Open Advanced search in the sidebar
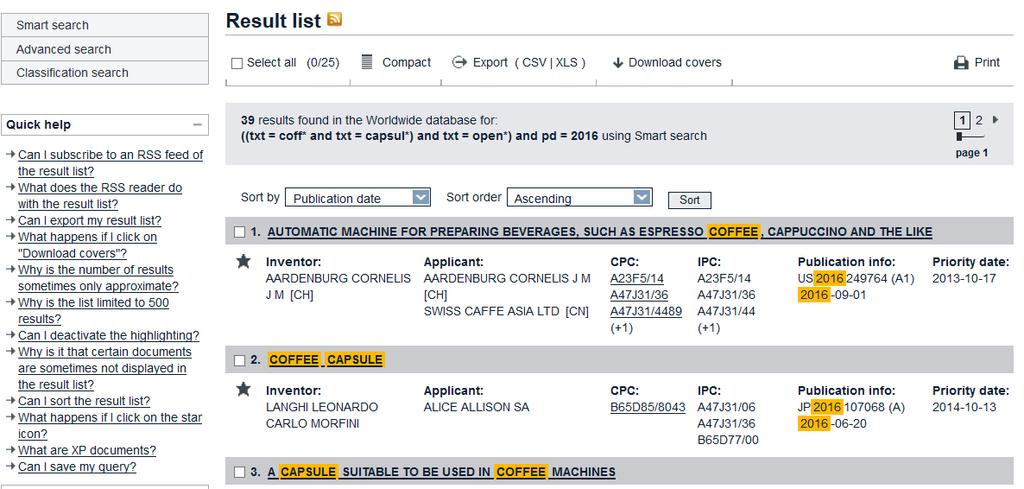1024x489 pixels. pyautogui.click(x=104, y=49)
